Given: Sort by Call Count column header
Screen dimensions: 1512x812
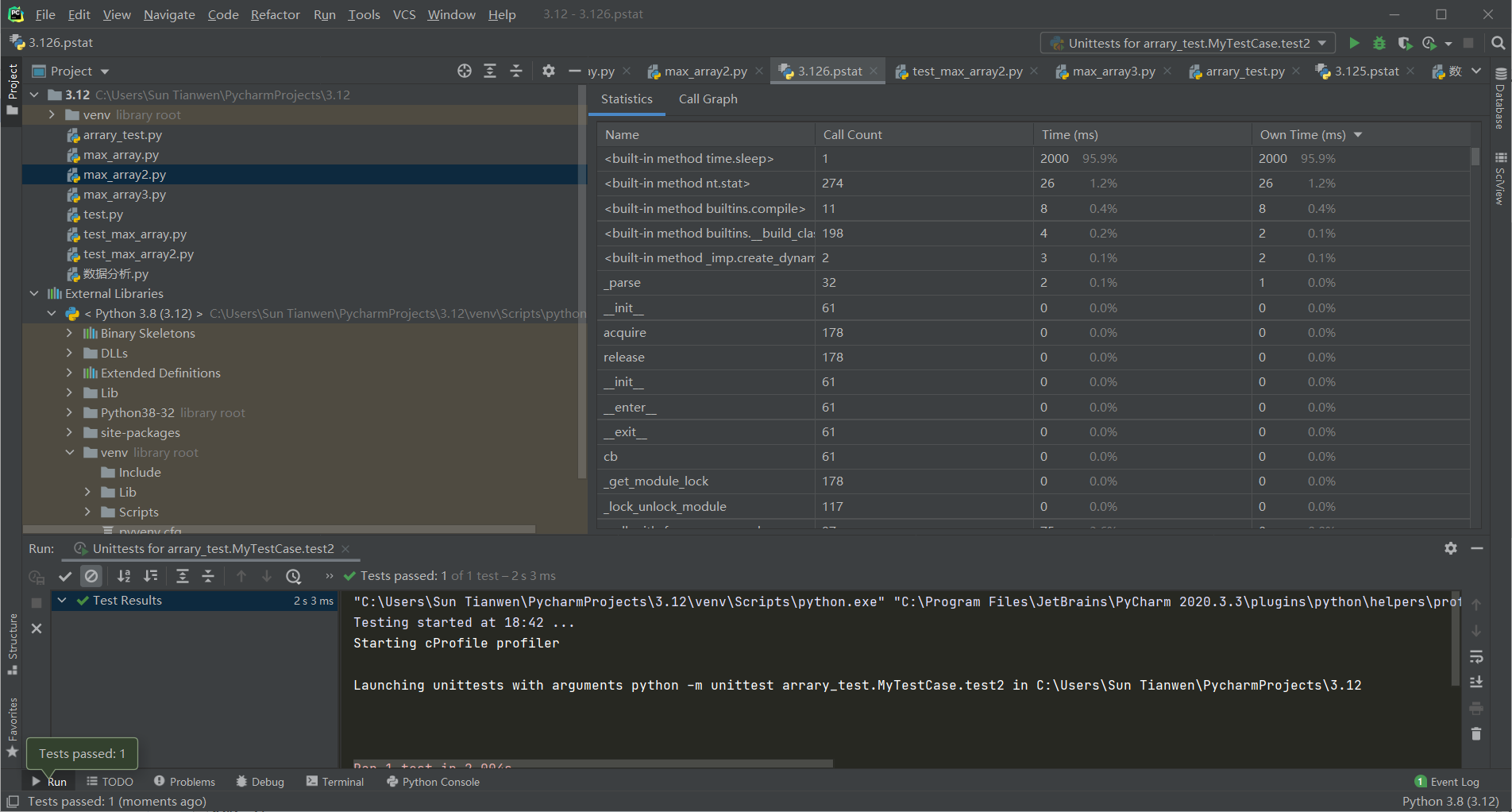Looking at the screenshot, I should [852, 134].
